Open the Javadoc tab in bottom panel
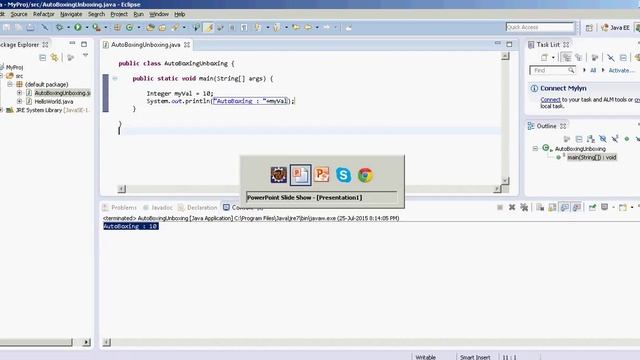This screenshot has width=640, height=360. pyautogui.click(x=158, y=207)
